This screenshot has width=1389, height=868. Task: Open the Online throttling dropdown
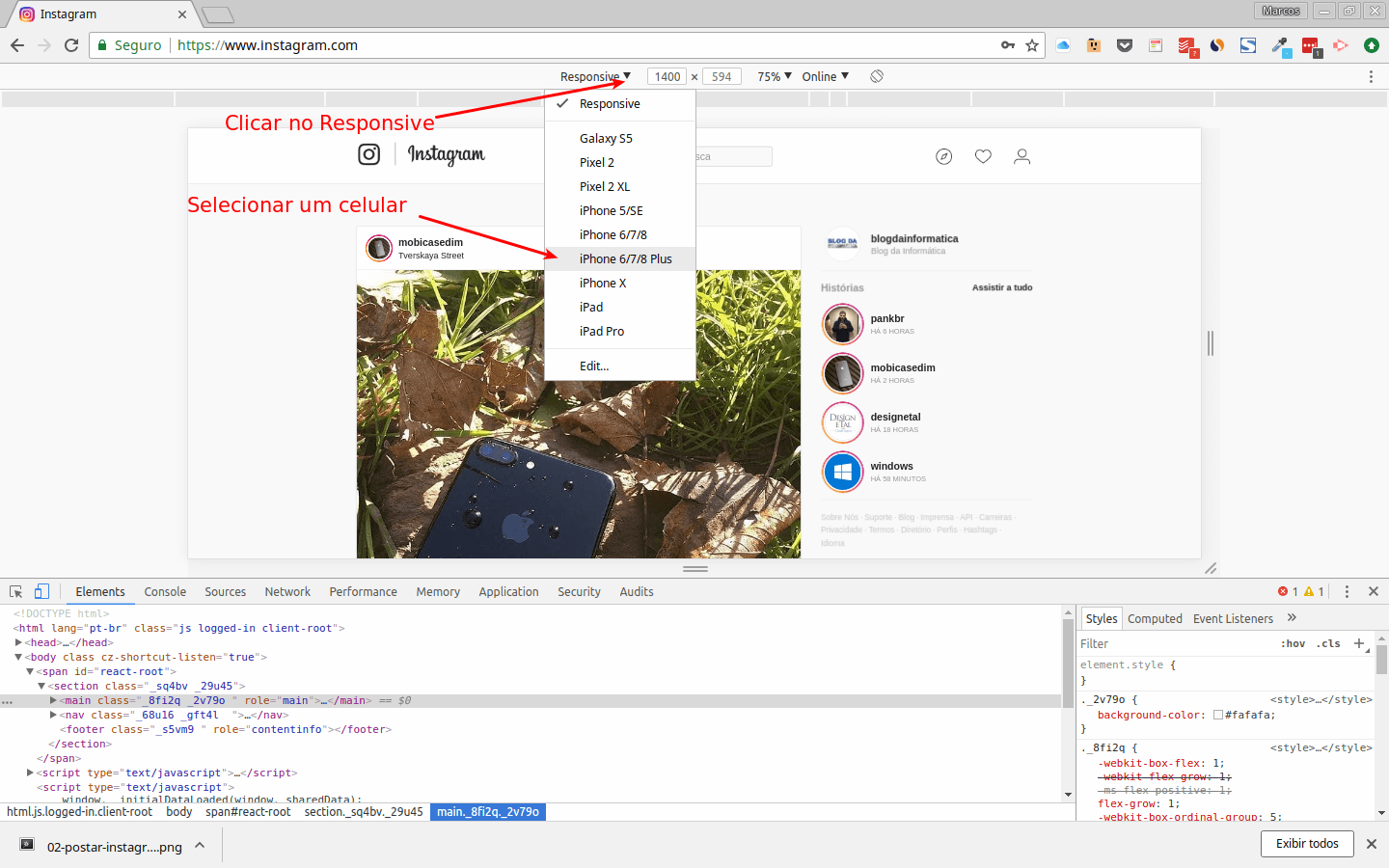coord(825,76)
